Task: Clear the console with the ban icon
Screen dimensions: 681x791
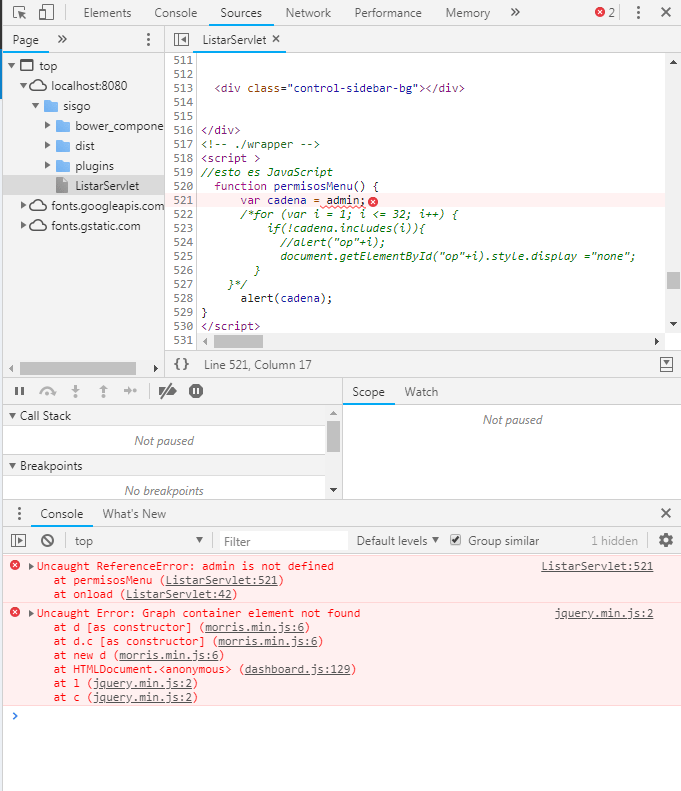Action: click(x=47, y=541)
